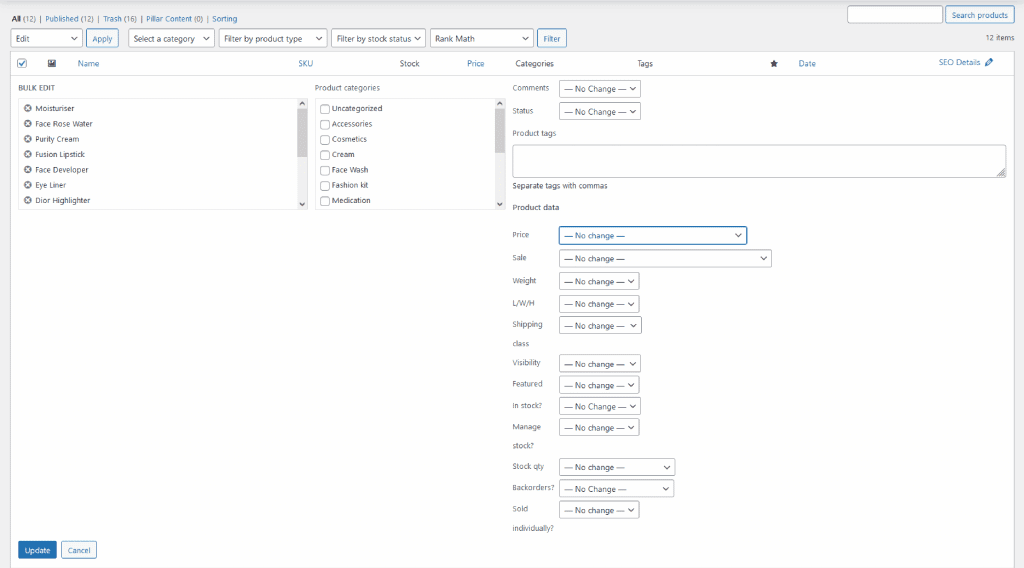Check the Medication category

click(325, 201)
